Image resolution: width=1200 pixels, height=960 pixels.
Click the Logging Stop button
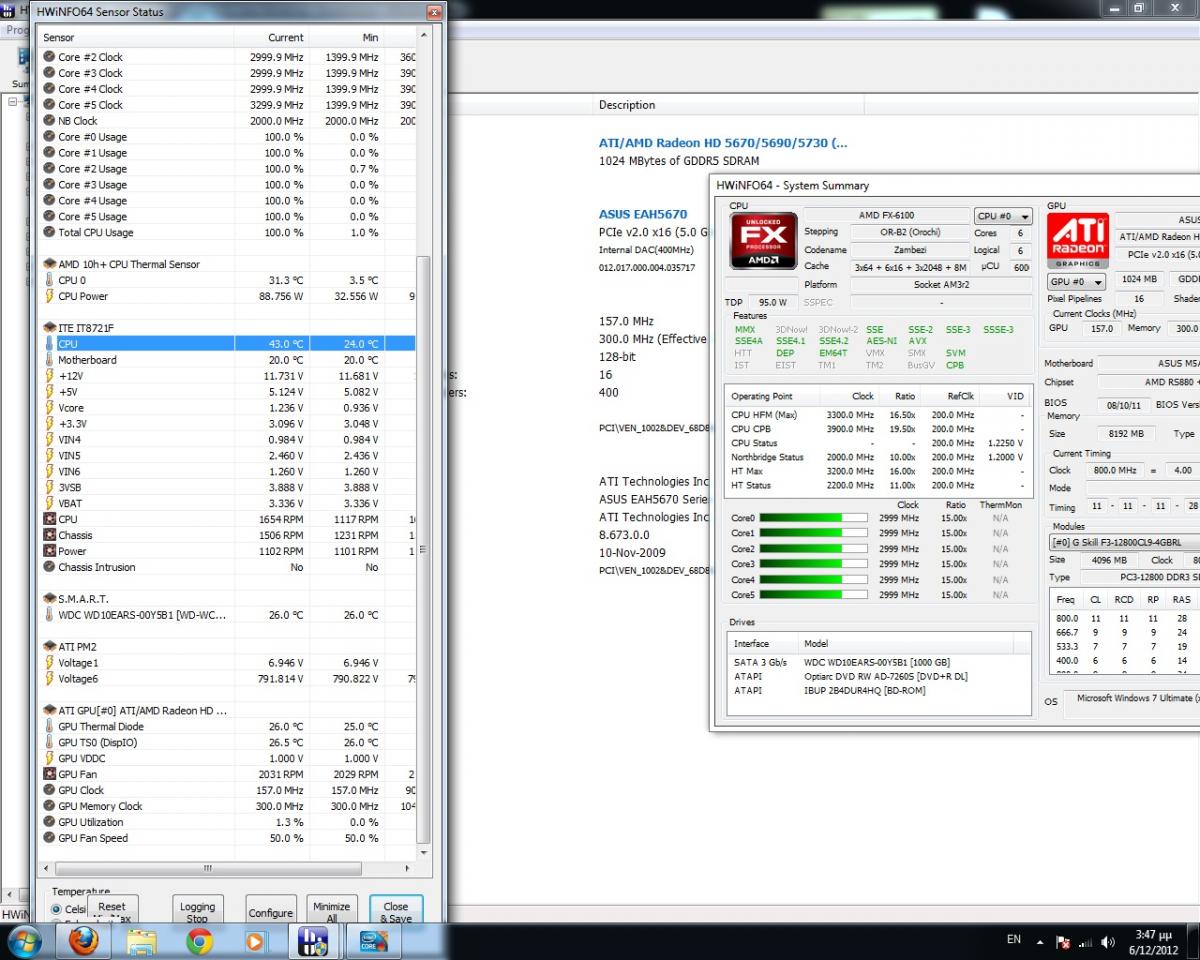(197, 909)
